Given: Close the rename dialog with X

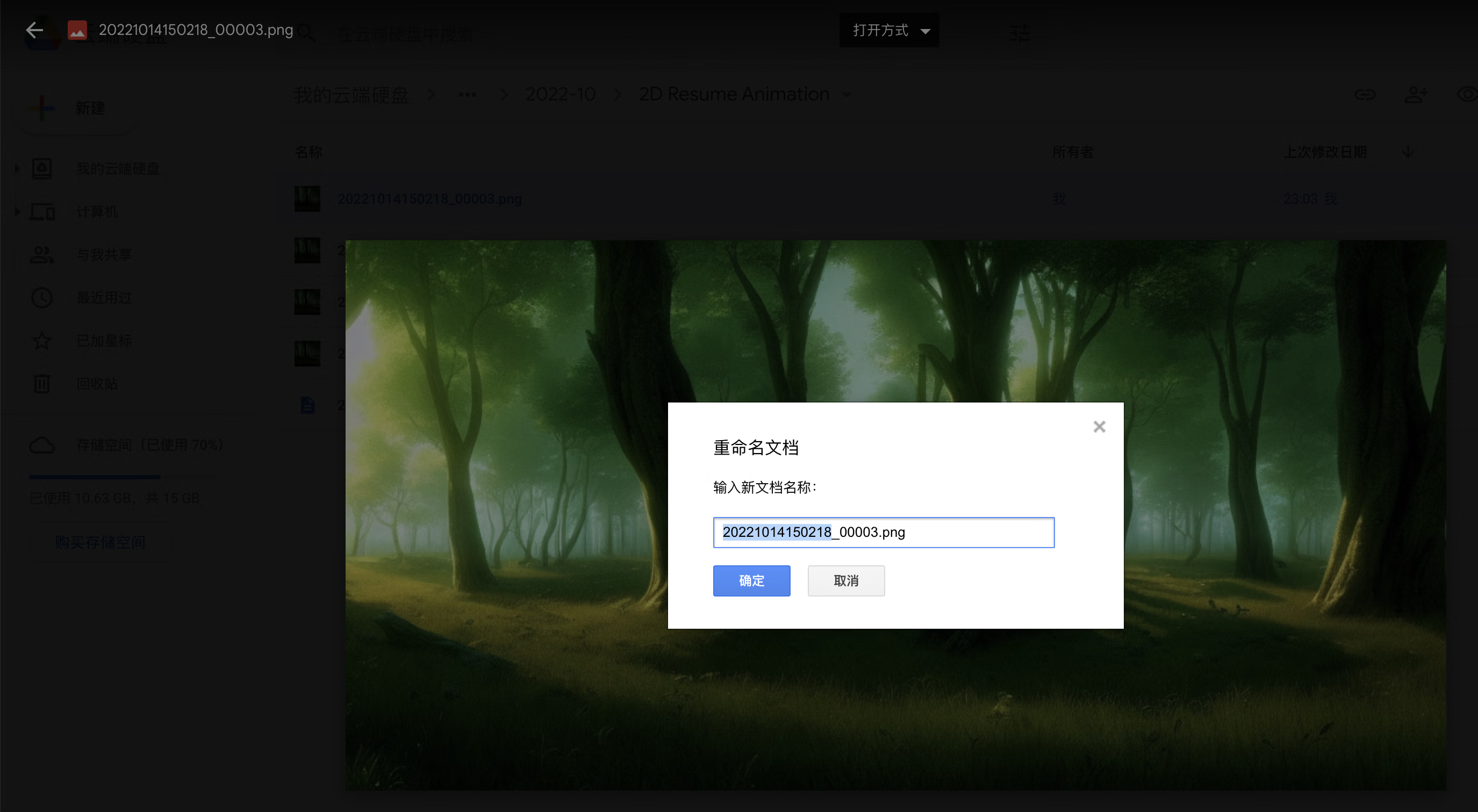Looking at the screenshot, I should (x=1099, y=426).
